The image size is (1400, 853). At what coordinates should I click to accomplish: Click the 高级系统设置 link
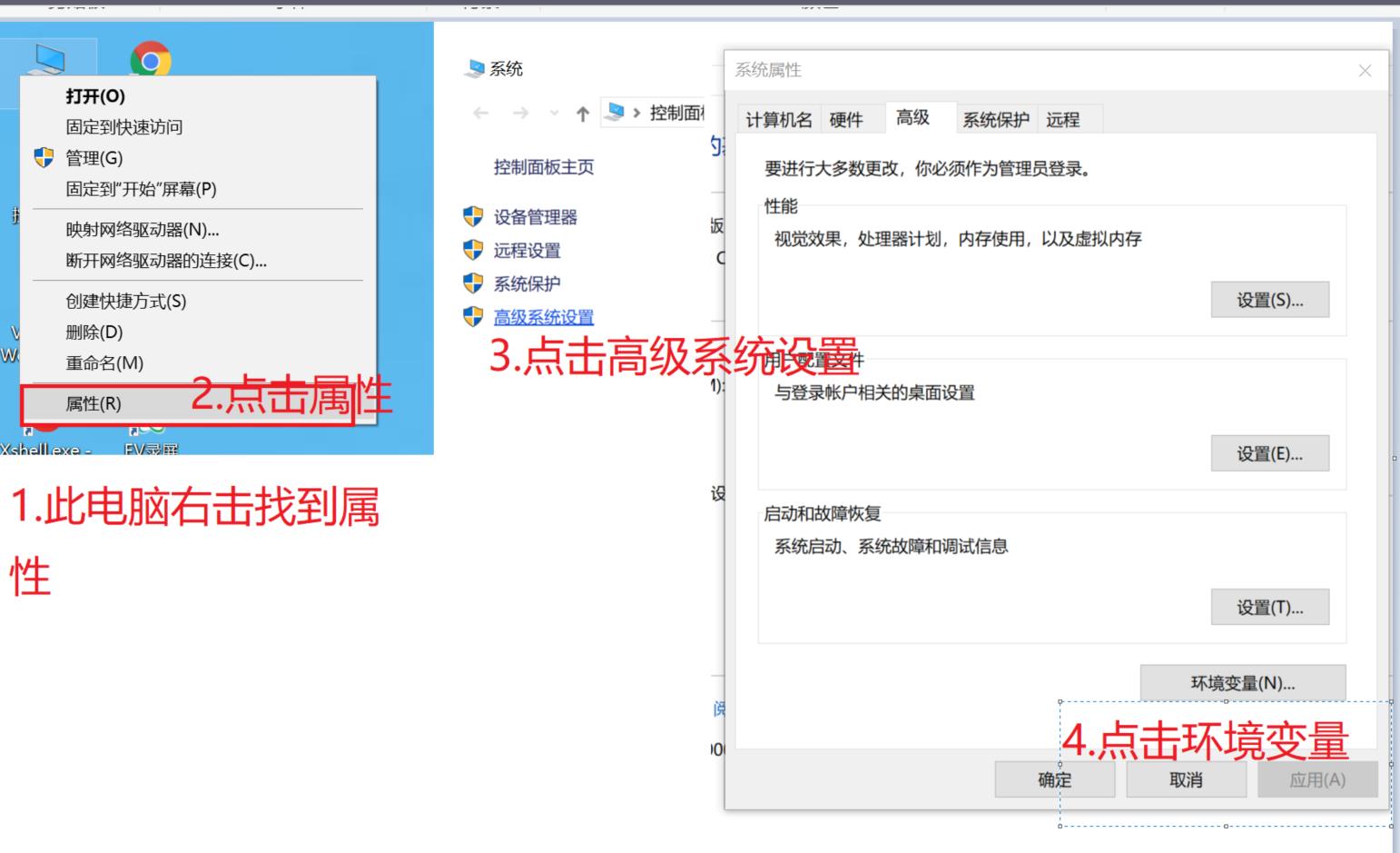[544, 318]
